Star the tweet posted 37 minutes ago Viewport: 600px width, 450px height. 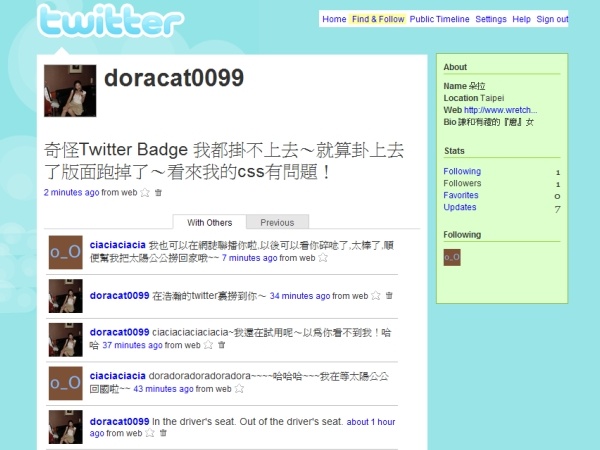208,345
